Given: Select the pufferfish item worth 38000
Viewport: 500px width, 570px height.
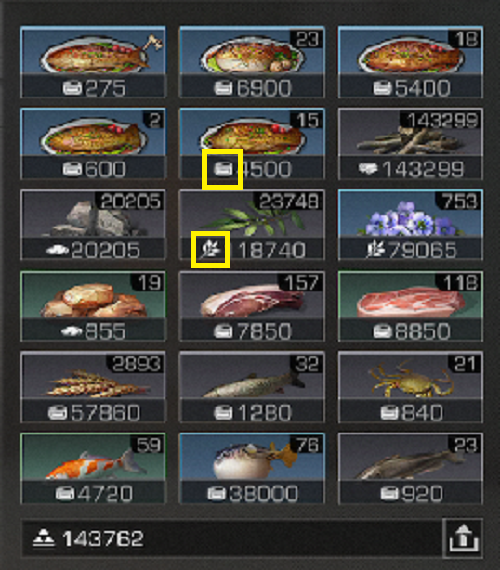Looking at the screenshot, I should [252, 468].
